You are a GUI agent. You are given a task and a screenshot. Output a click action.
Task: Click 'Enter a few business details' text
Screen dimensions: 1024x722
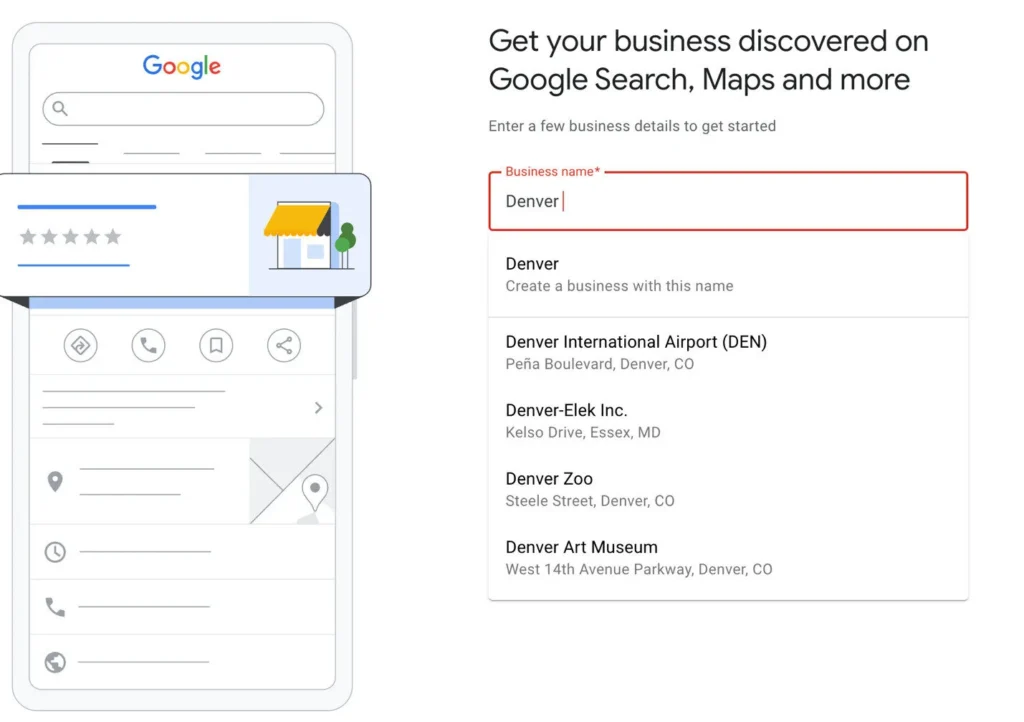point(632,126)
